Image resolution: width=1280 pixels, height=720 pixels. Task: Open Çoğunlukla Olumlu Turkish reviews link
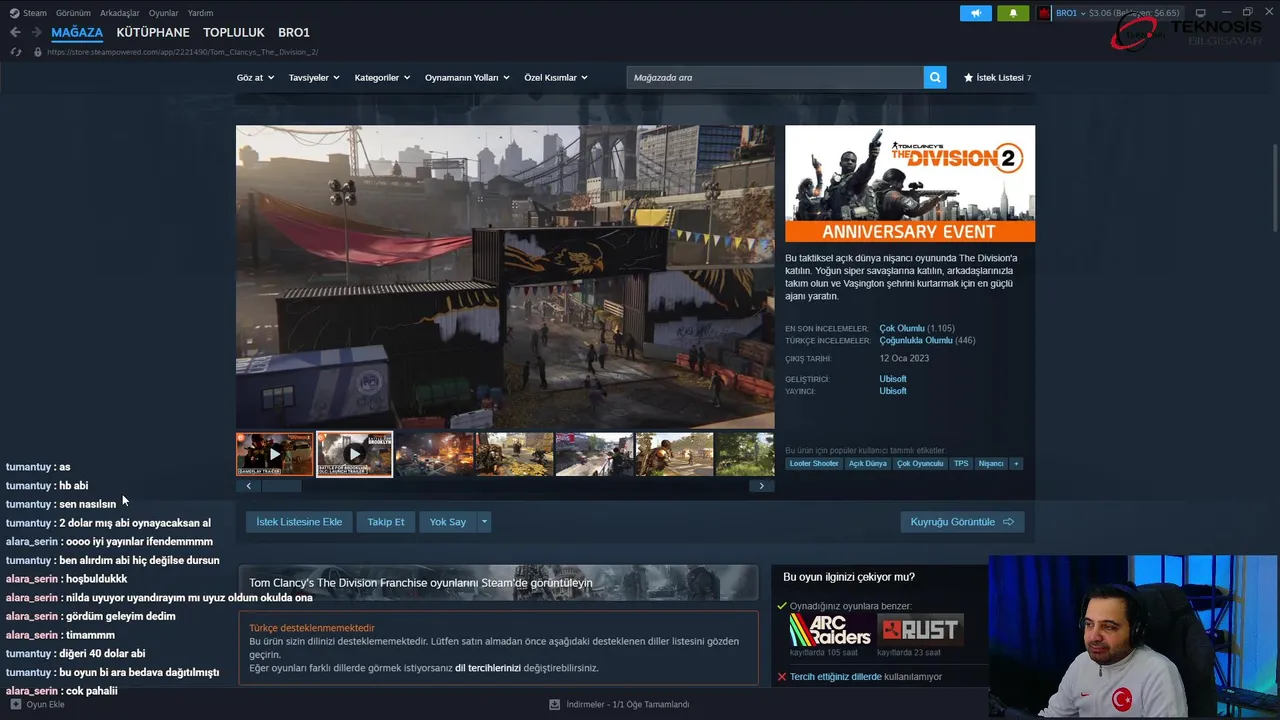(x=916, y=340)
